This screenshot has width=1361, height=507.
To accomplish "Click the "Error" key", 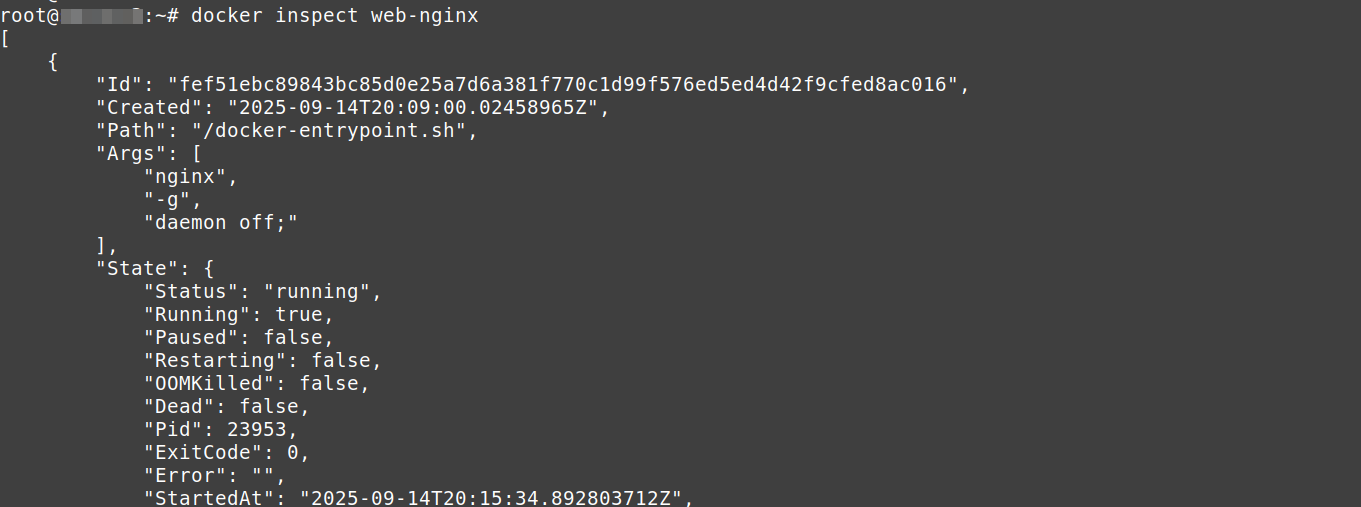I will (x=184, y=475).
